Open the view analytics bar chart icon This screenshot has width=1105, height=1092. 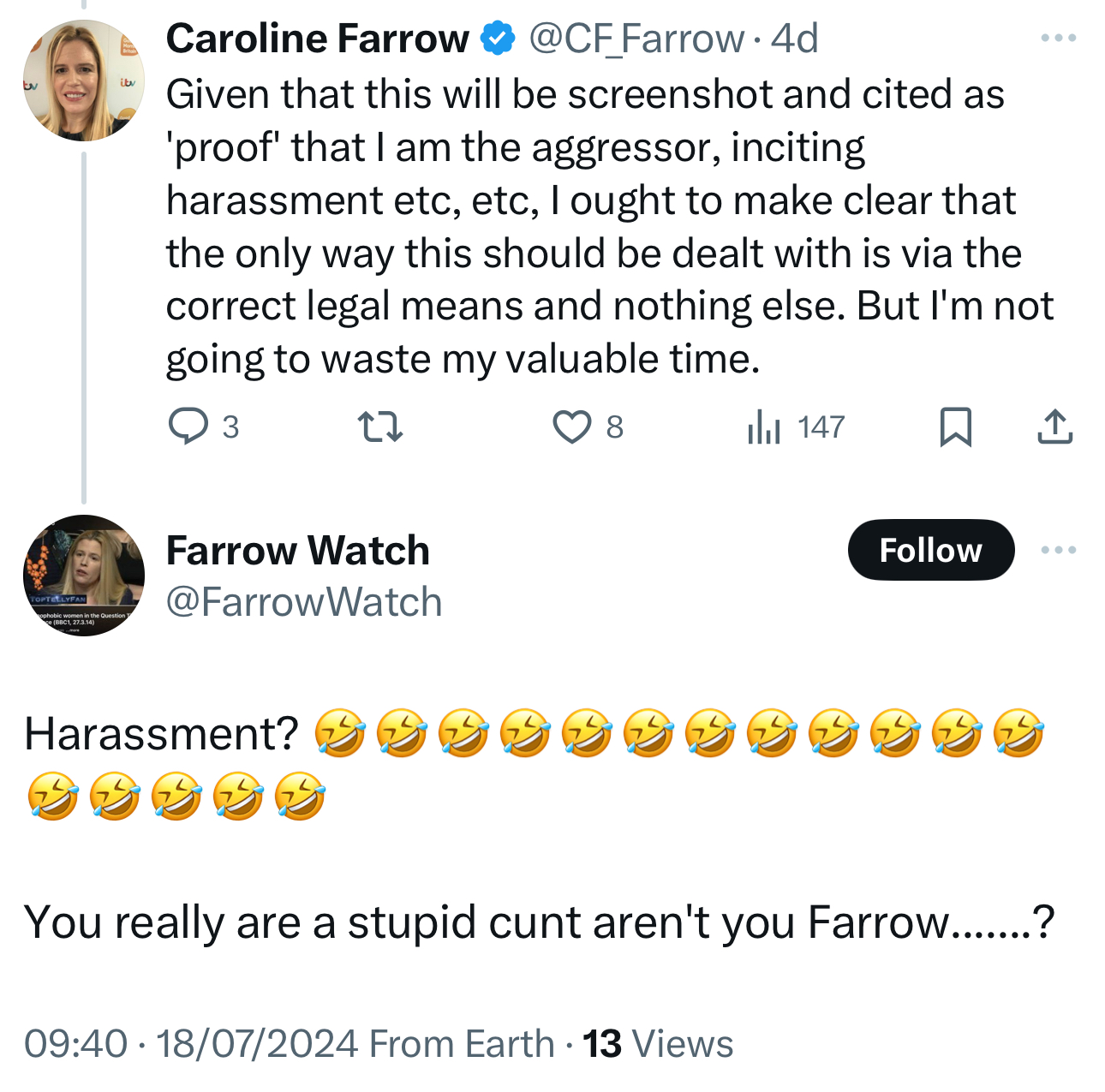[763, 427]
